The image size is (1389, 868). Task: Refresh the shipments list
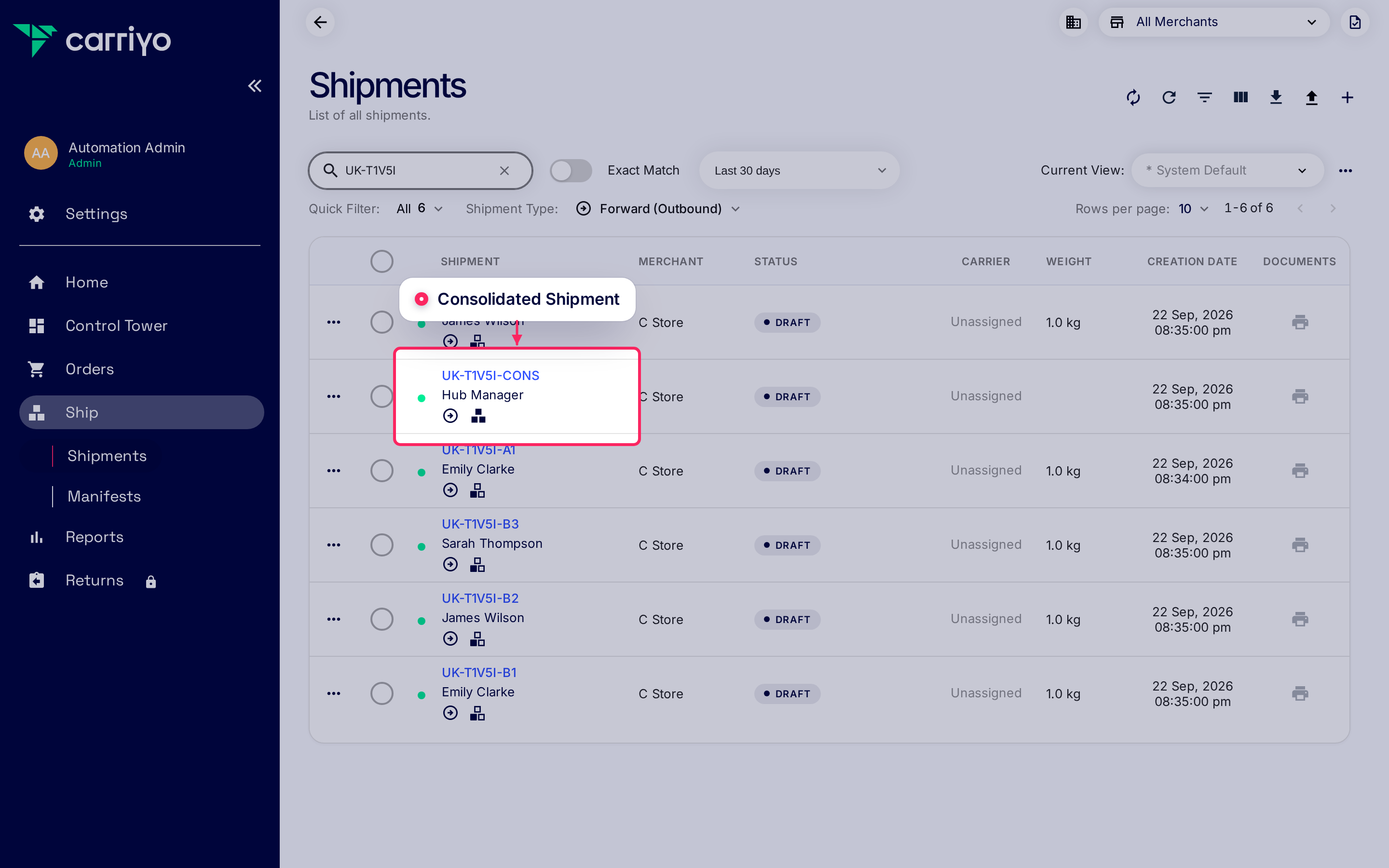pyautogui.click(x=1169, y=97)
